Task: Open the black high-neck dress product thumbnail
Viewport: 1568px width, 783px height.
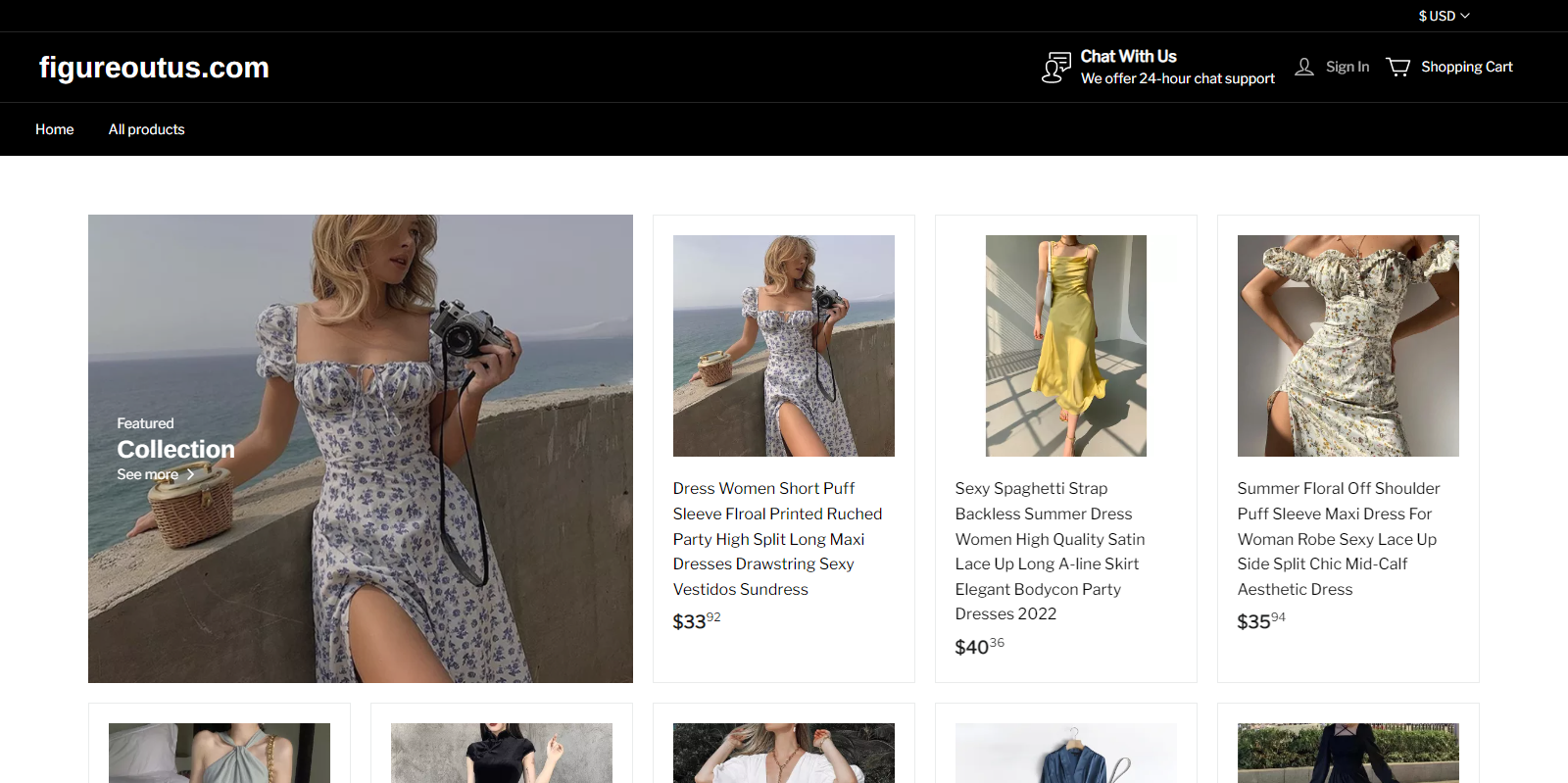Action: 502,753
